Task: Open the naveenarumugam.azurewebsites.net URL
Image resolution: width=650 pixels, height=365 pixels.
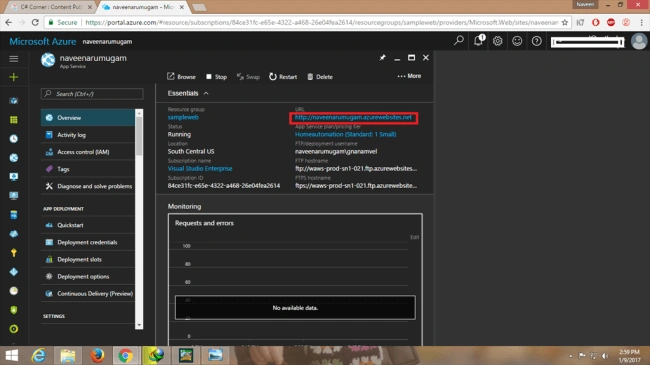Action: pyautogui.click(x=353, y=117)
